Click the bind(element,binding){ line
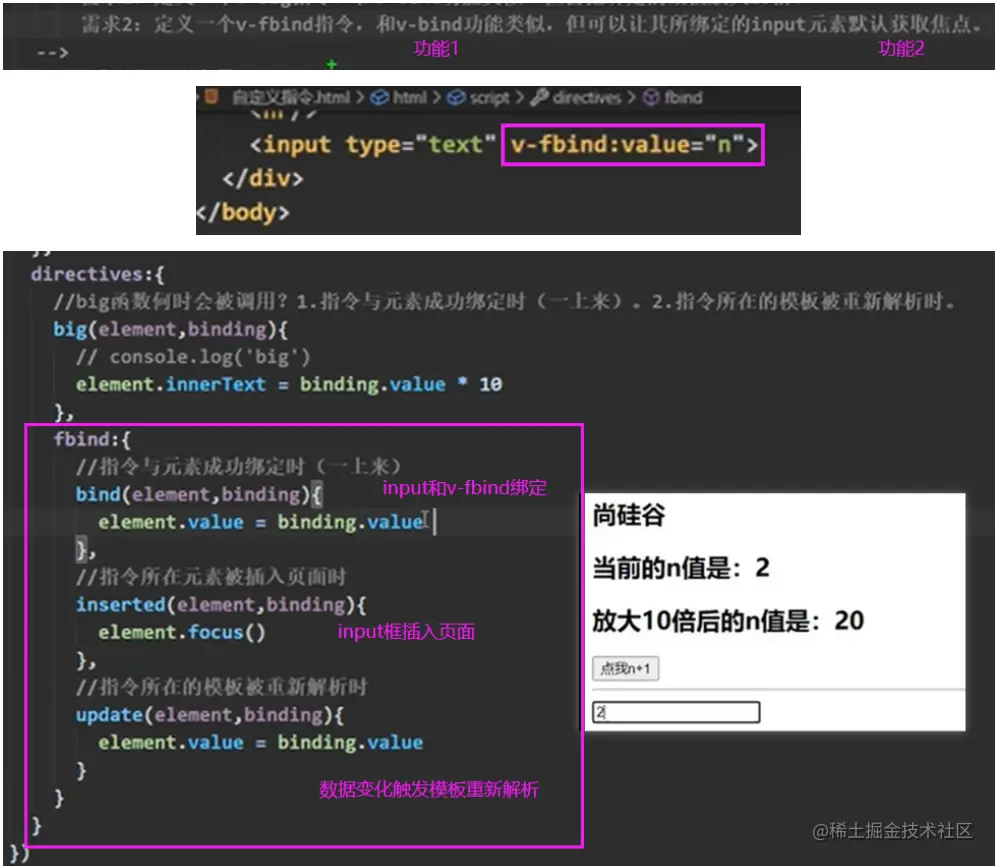This screenshot has height=866, width=998. [x=199, y=494]
